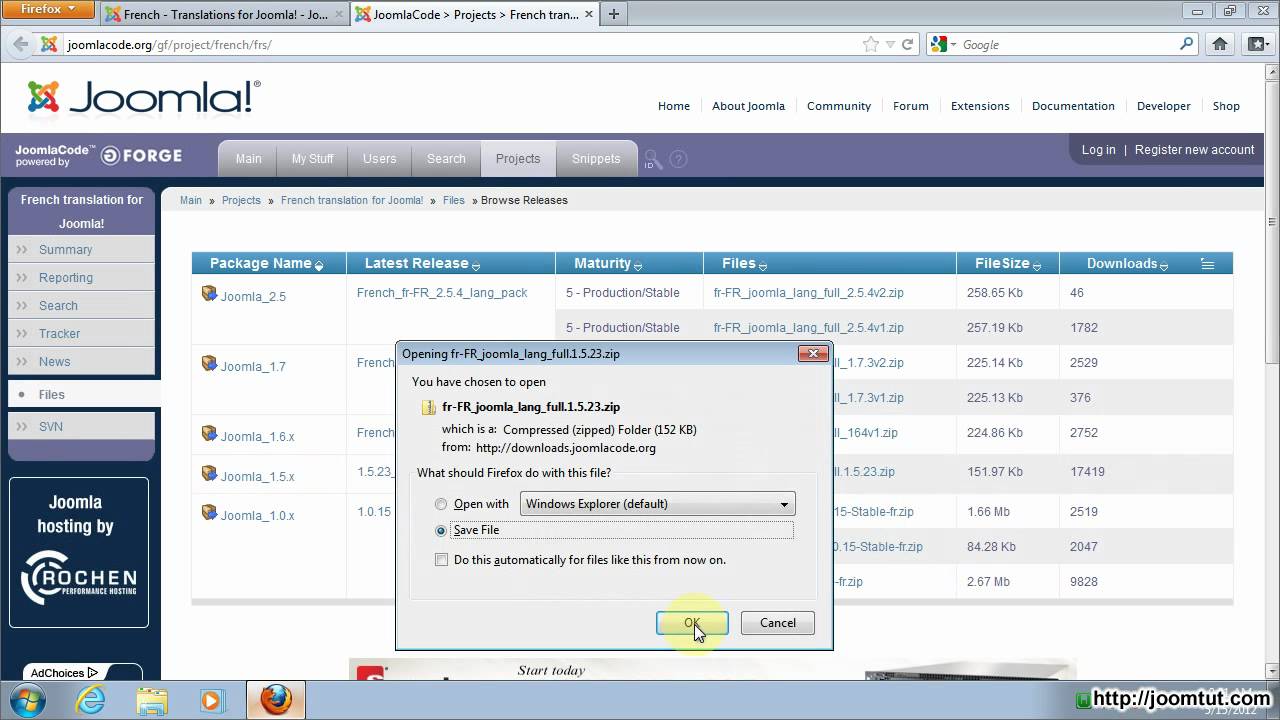
Task: Check 'Do this automatically for files like this'
Action: point(441,560)
